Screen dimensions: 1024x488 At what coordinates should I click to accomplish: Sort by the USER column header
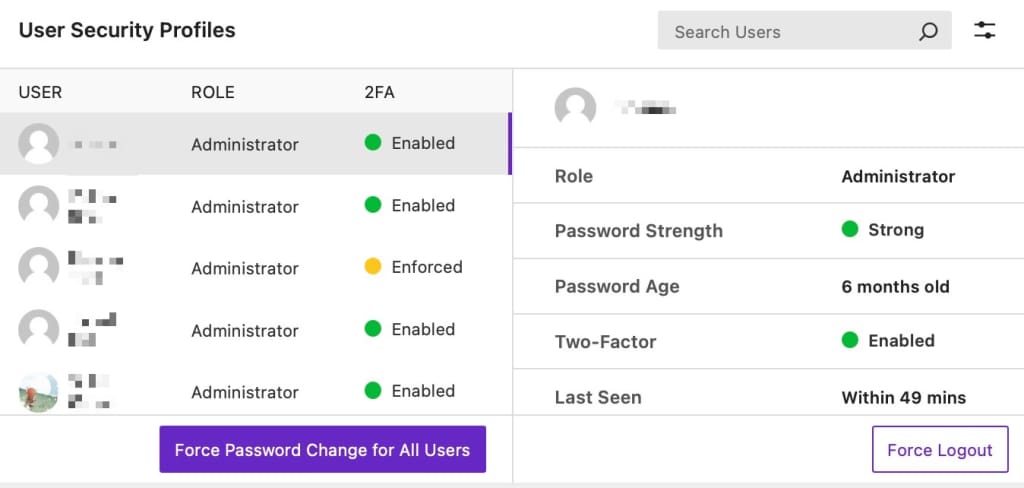tap(40, 92)
